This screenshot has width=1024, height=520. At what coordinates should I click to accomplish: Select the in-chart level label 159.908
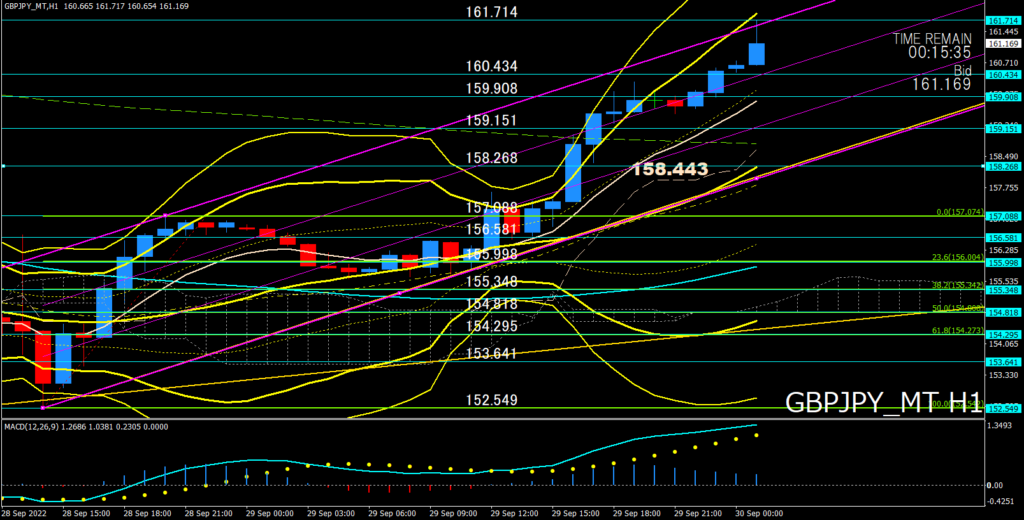point(492,89)
